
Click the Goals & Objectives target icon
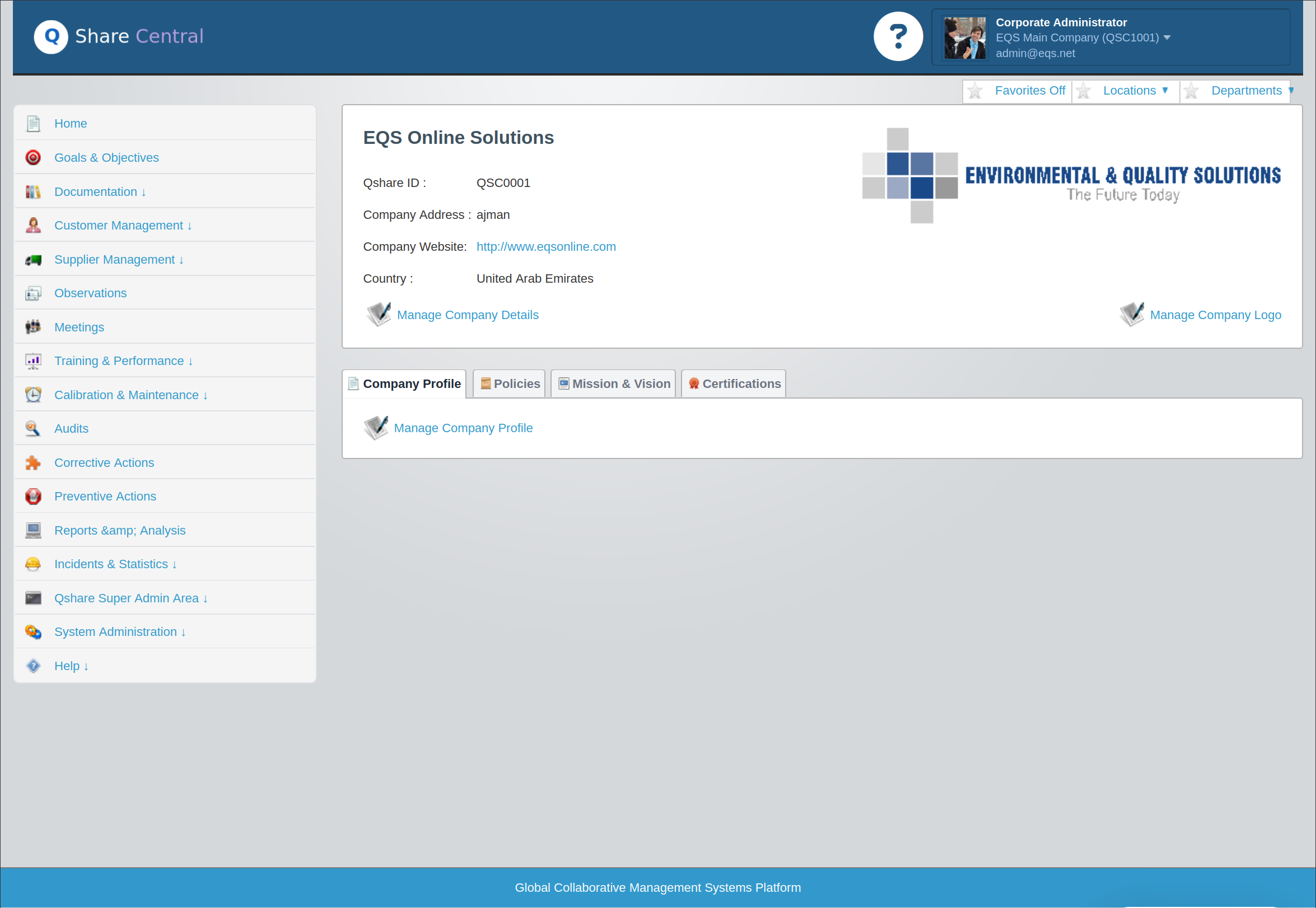click(x=33, y=158)
